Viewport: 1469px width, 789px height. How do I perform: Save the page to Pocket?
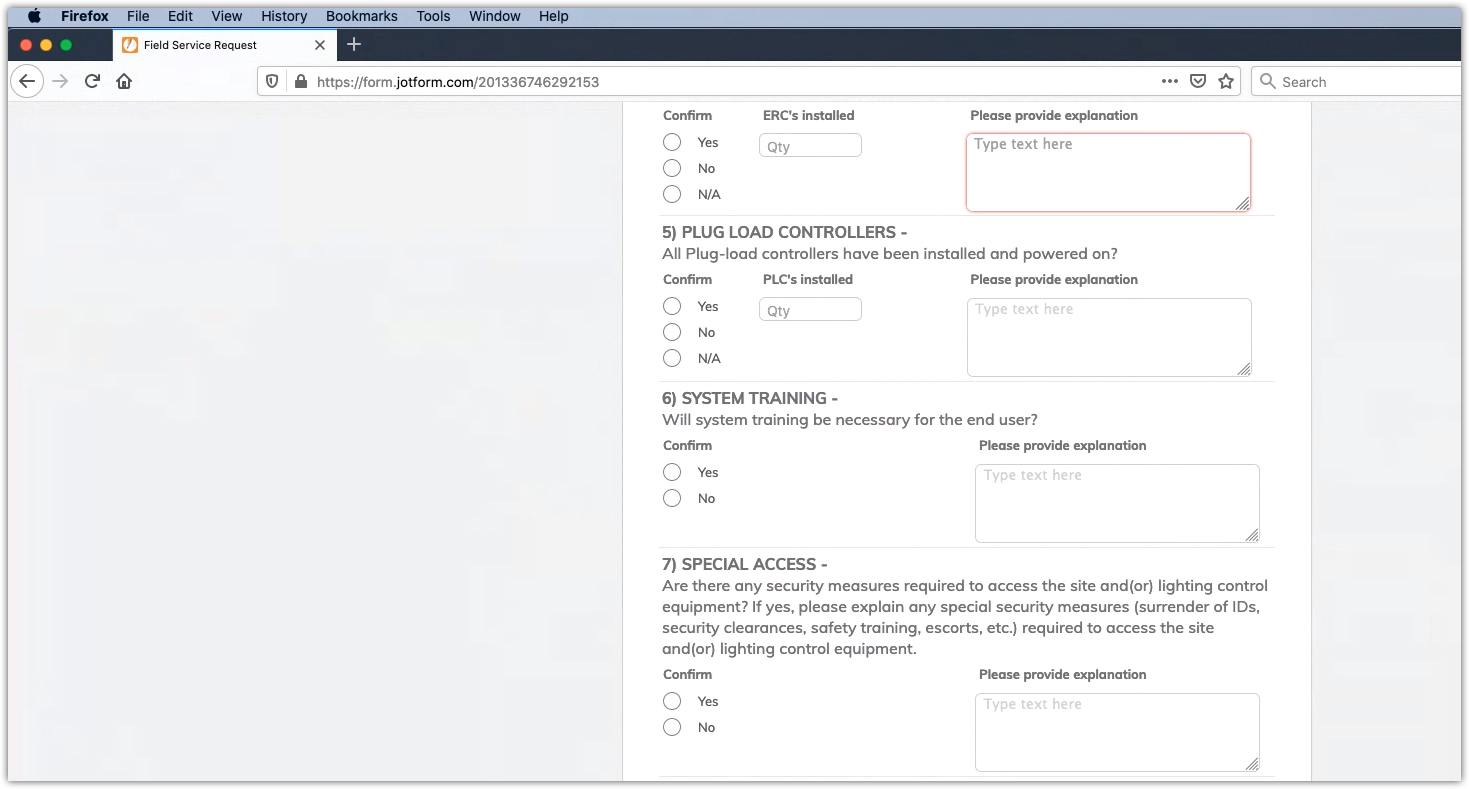pos(1197,81)
